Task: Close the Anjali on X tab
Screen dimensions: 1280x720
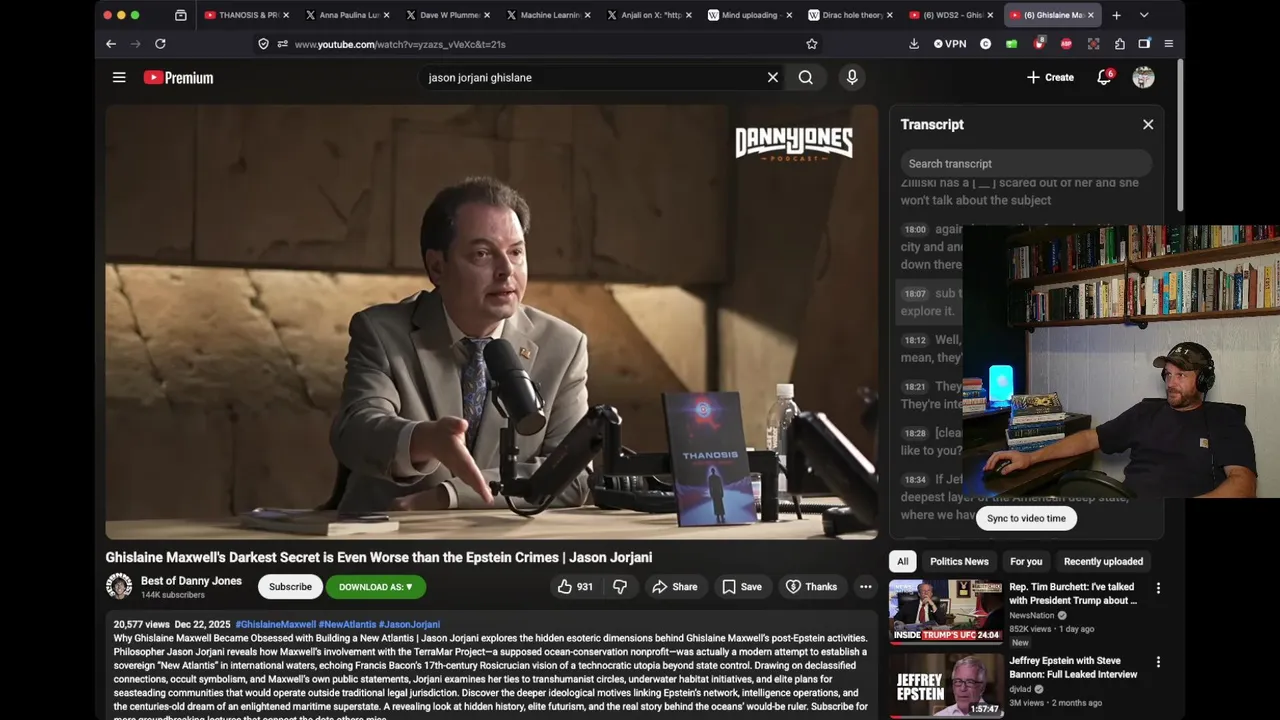Action: tap(688, 15)
